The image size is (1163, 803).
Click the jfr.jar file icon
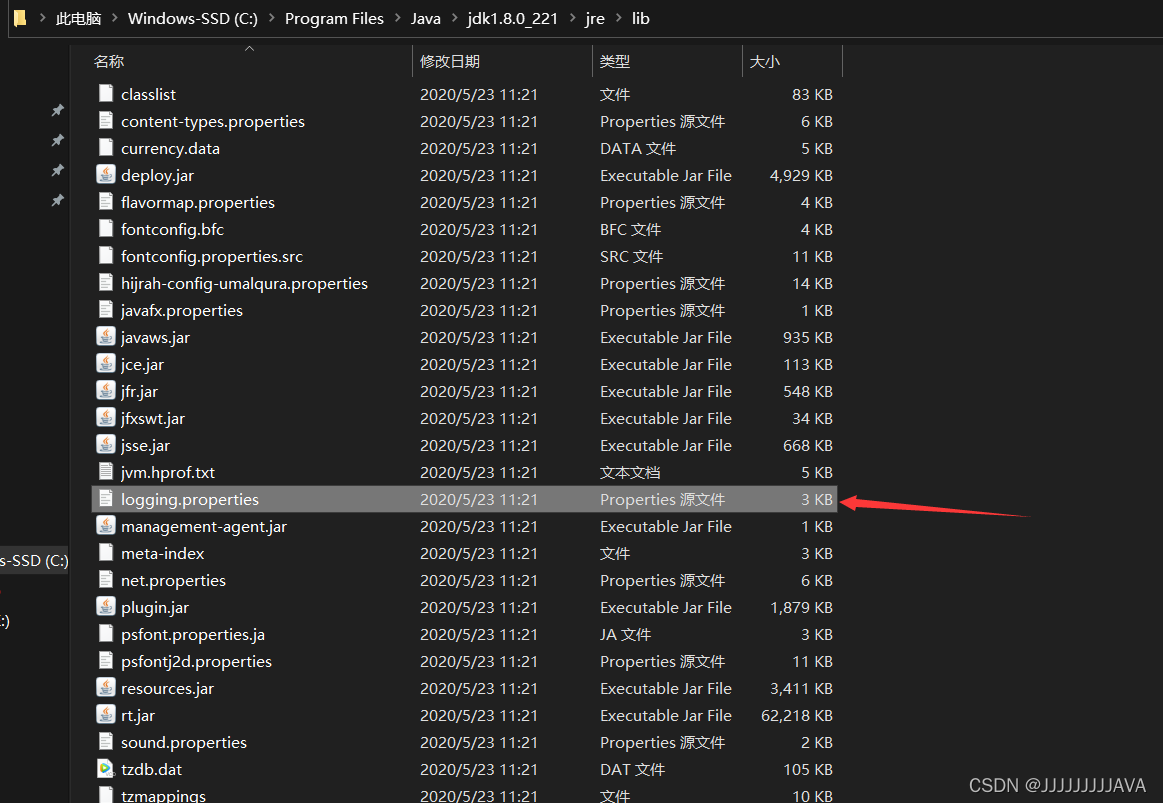click(106, 391)
